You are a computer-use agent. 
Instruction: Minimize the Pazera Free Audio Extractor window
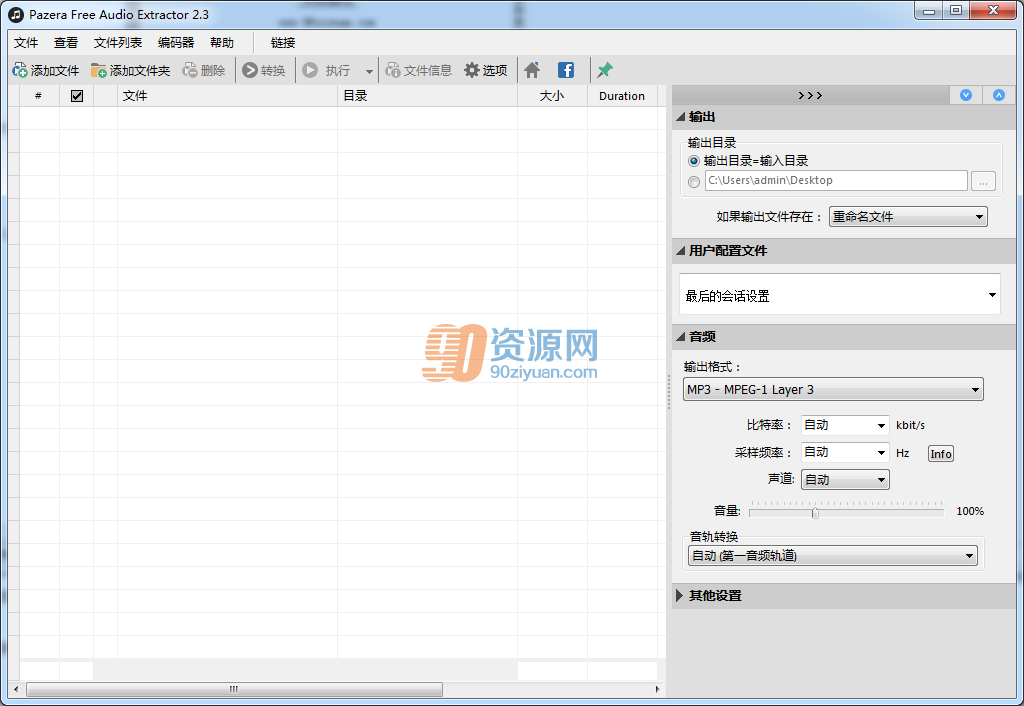(x=928, y=11)
